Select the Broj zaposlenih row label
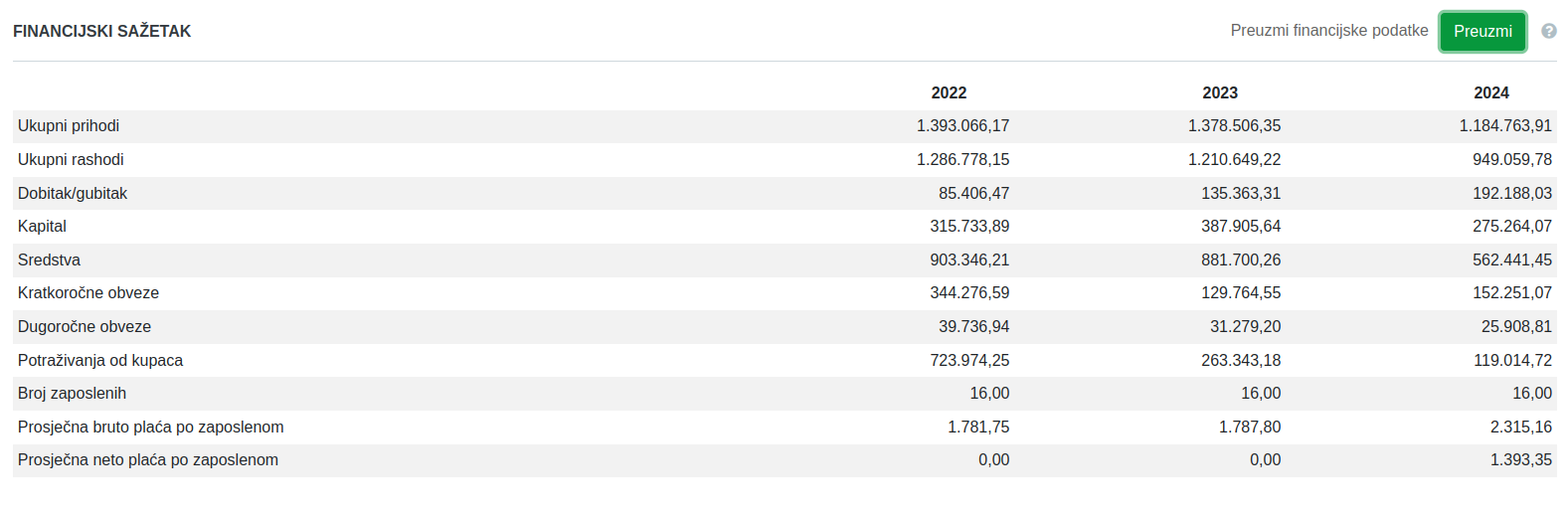The width and height of the screenshot is (1568, 517). 72,394
